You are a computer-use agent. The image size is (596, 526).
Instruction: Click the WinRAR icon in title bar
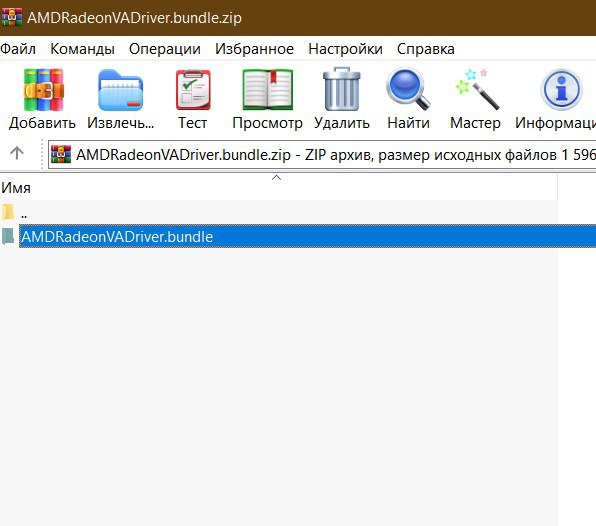(12, 17)
